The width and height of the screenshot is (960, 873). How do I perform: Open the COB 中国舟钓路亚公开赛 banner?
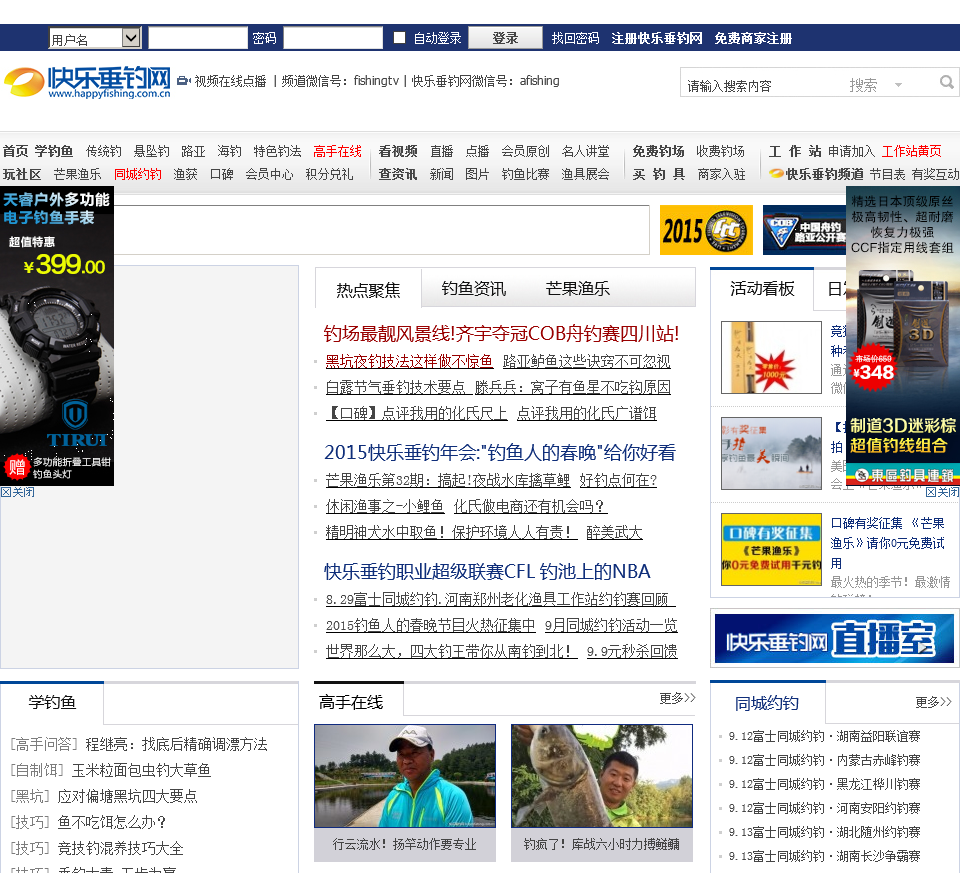[804, 230]
